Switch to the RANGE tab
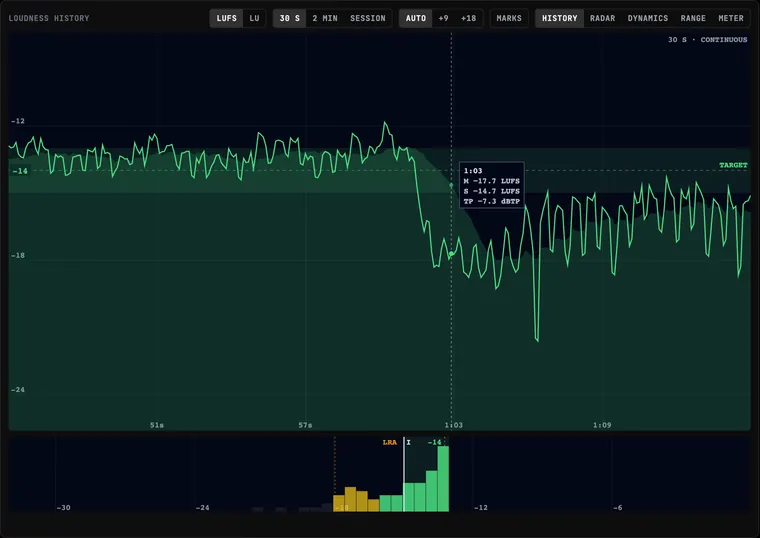The width and height of the screenshot is (760, 538). 693,18
